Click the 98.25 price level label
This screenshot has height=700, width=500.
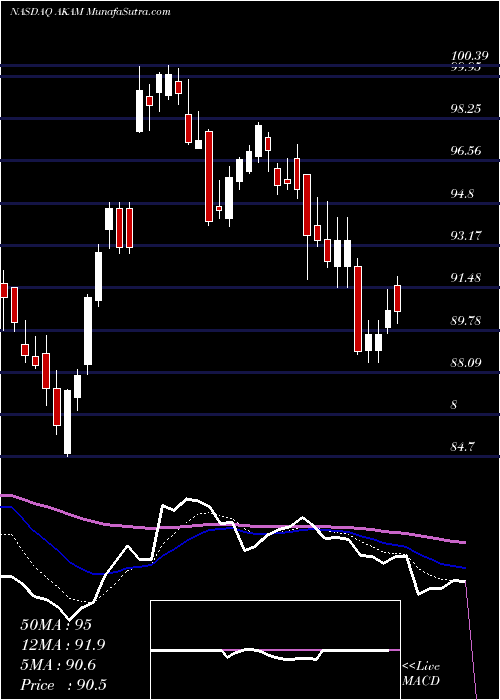467,108
